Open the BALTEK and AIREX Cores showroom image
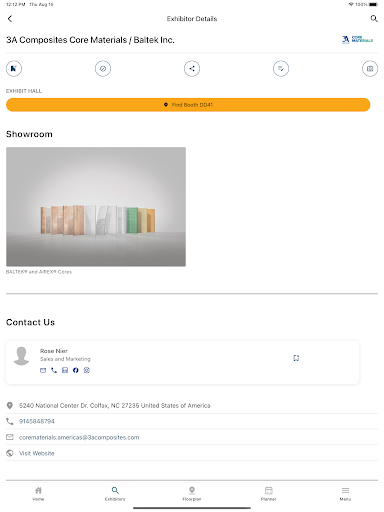Image resolution: width=384 pixels, height=512 pixels. (x=96, y=207)
